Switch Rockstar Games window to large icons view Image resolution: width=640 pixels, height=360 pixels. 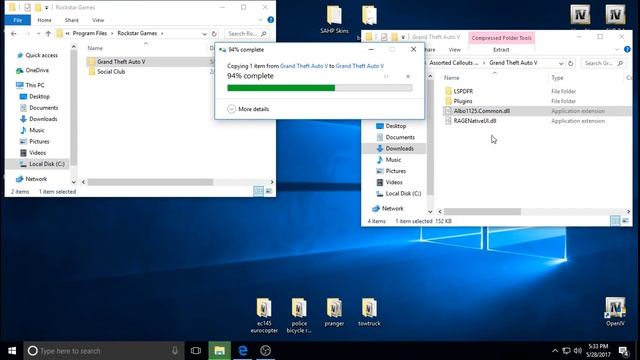pyautogui.click(x=269, y=191)
